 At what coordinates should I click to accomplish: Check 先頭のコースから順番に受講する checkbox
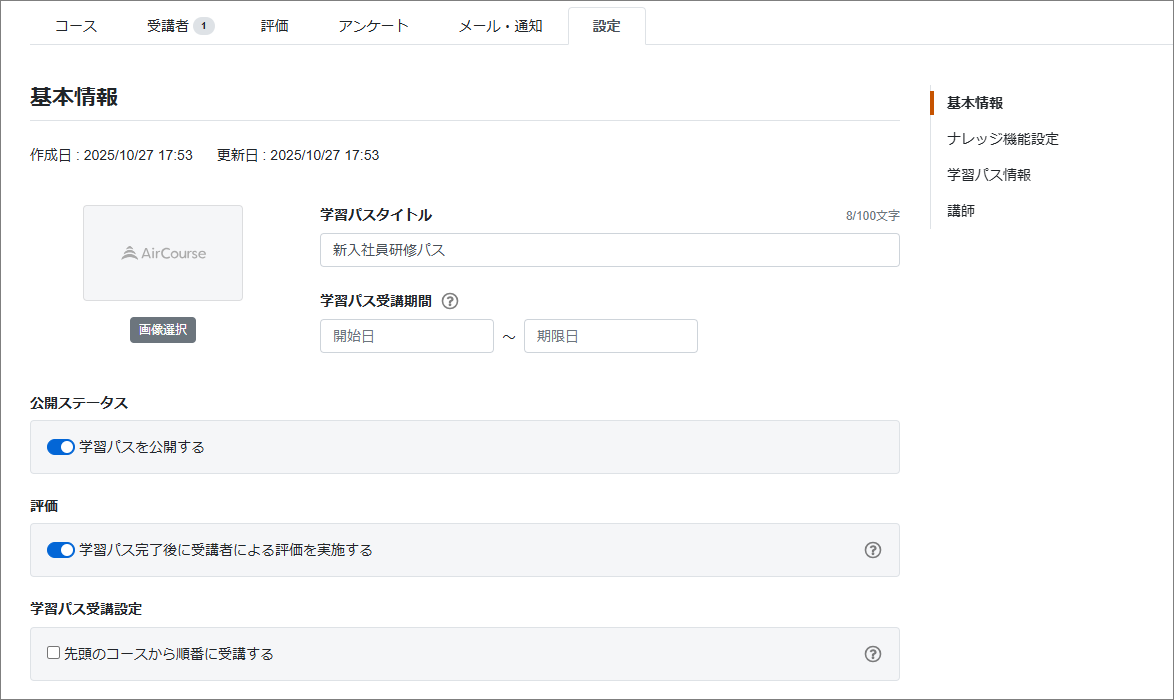point(54,653)
